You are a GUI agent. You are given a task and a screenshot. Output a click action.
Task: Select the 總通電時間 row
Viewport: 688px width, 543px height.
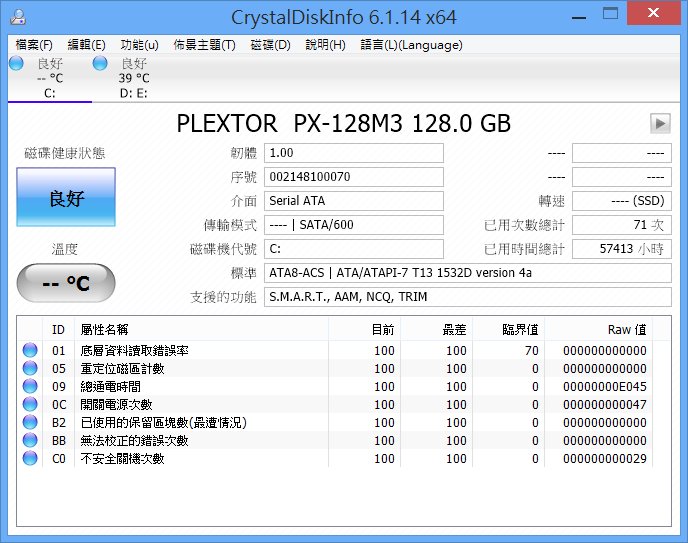(335, 386)
